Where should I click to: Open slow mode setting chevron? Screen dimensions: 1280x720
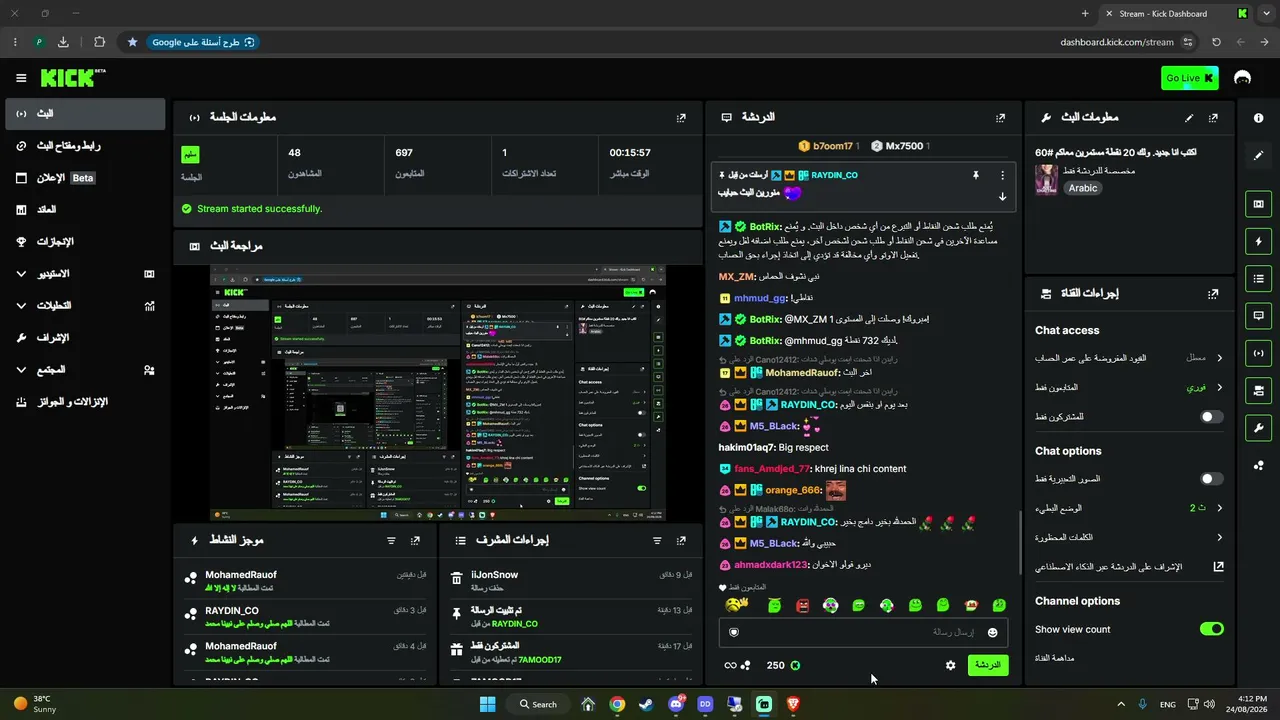click(x=1219, y=508)
